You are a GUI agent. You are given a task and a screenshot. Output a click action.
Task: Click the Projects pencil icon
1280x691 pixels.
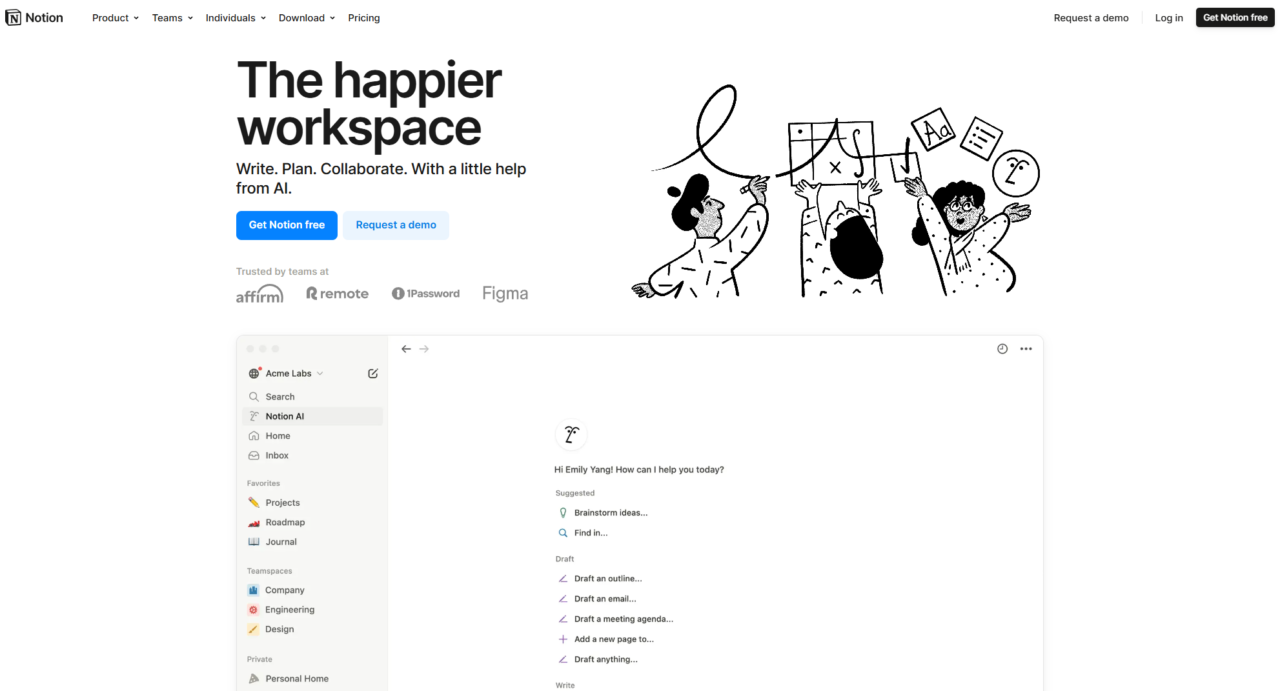click(254, 503)
